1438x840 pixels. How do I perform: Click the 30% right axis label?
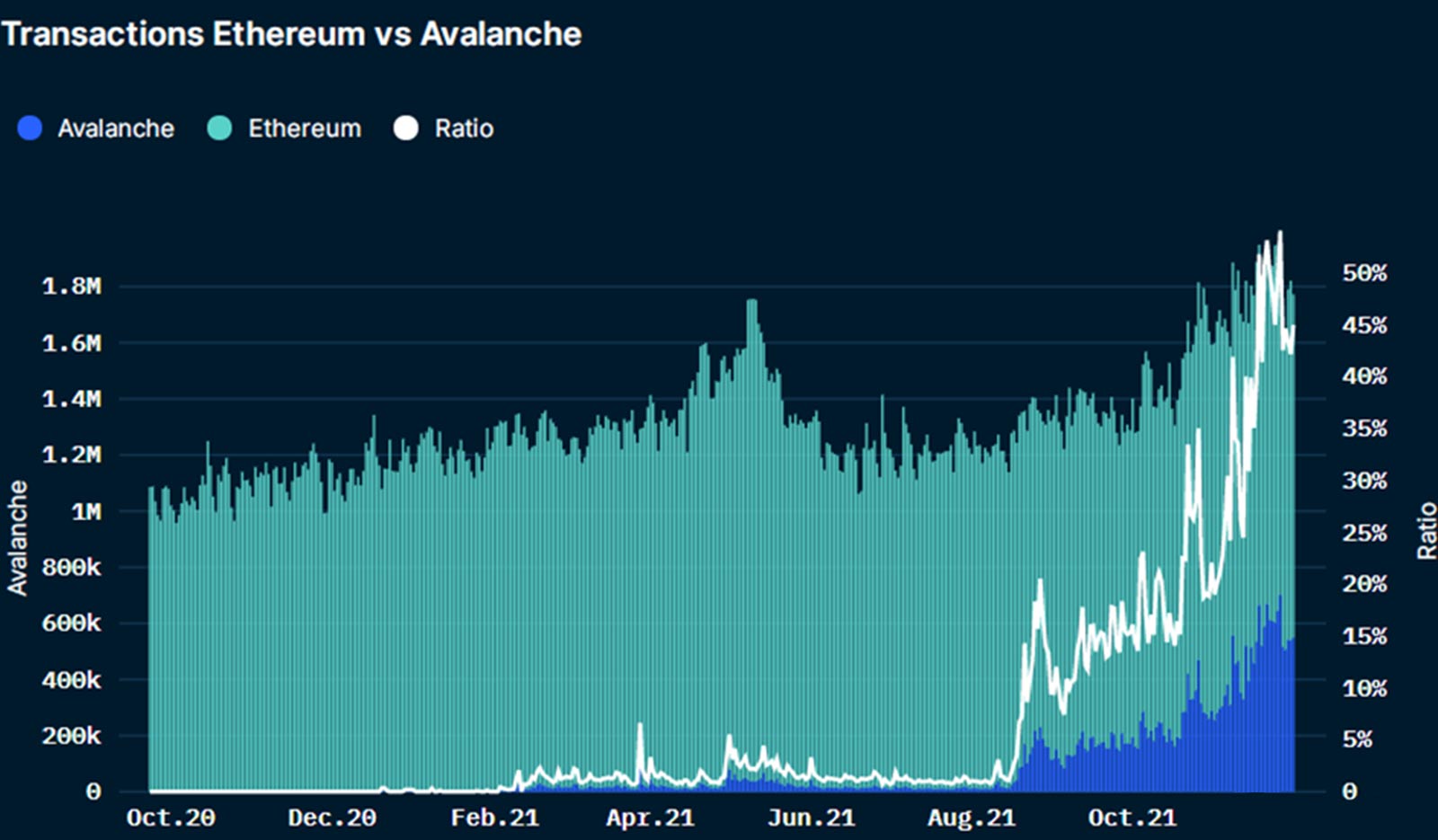(1364, 481)
